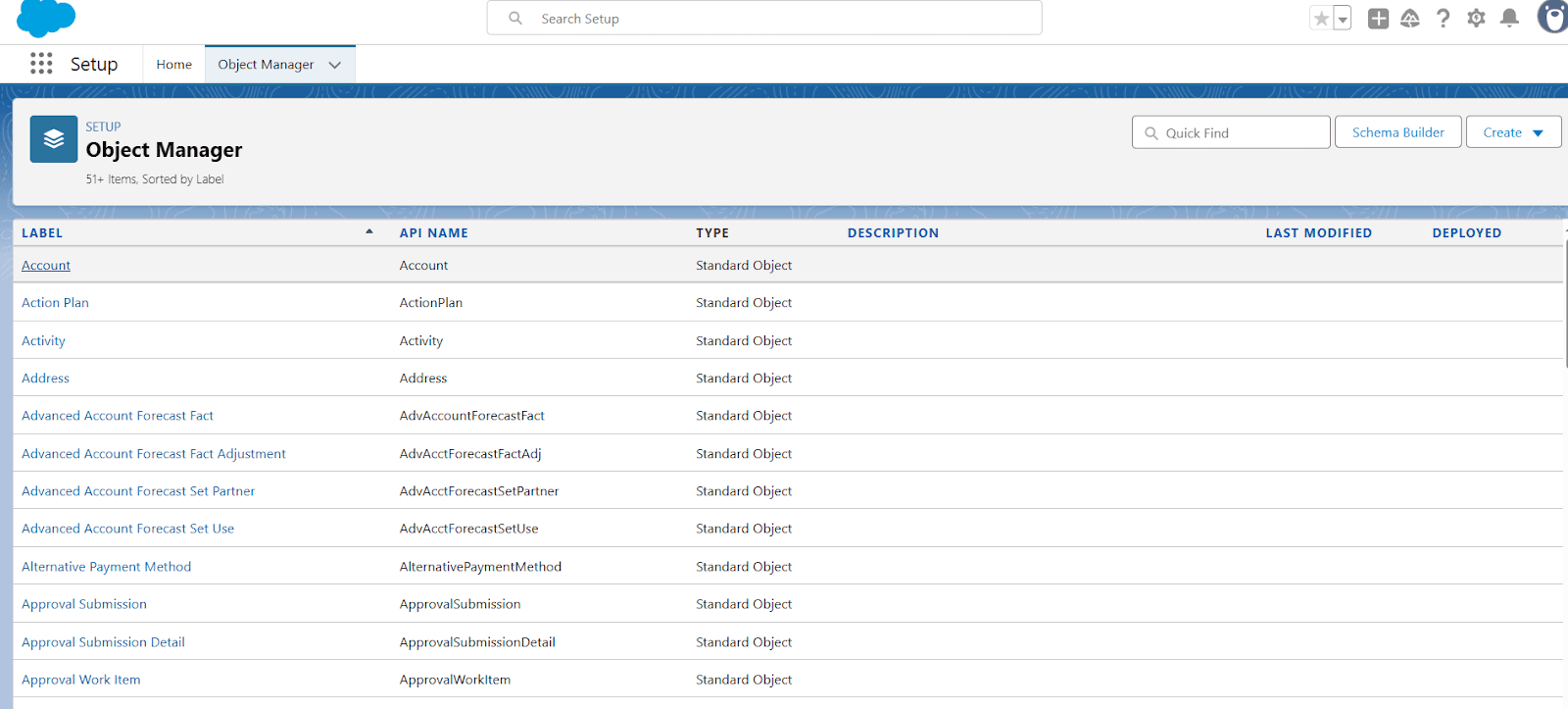Open the Trailhead guidance icon
The width and height of the screenshot is (1568, 709).
tap(1410, 19)
